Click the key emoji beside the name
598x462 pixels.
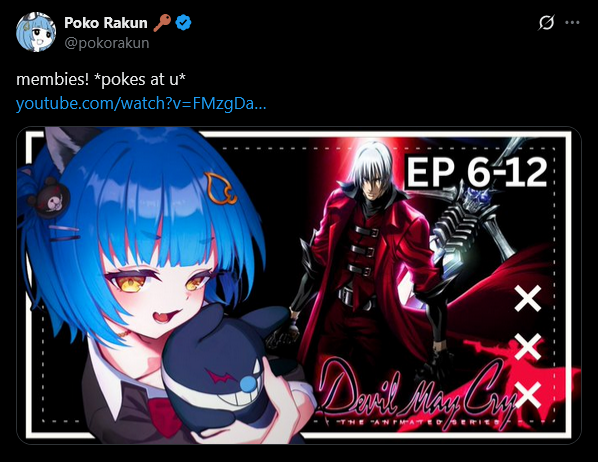[162, 23]
